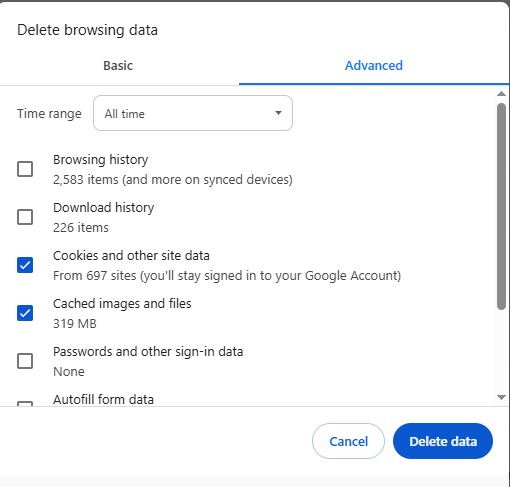Click '2,583 items (and more on synced devices)'

173,180
